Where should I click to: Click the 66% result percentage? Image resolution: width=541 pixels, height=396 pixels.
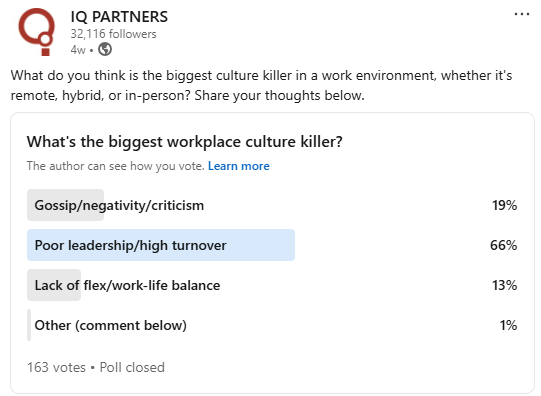tap(503, 245)
